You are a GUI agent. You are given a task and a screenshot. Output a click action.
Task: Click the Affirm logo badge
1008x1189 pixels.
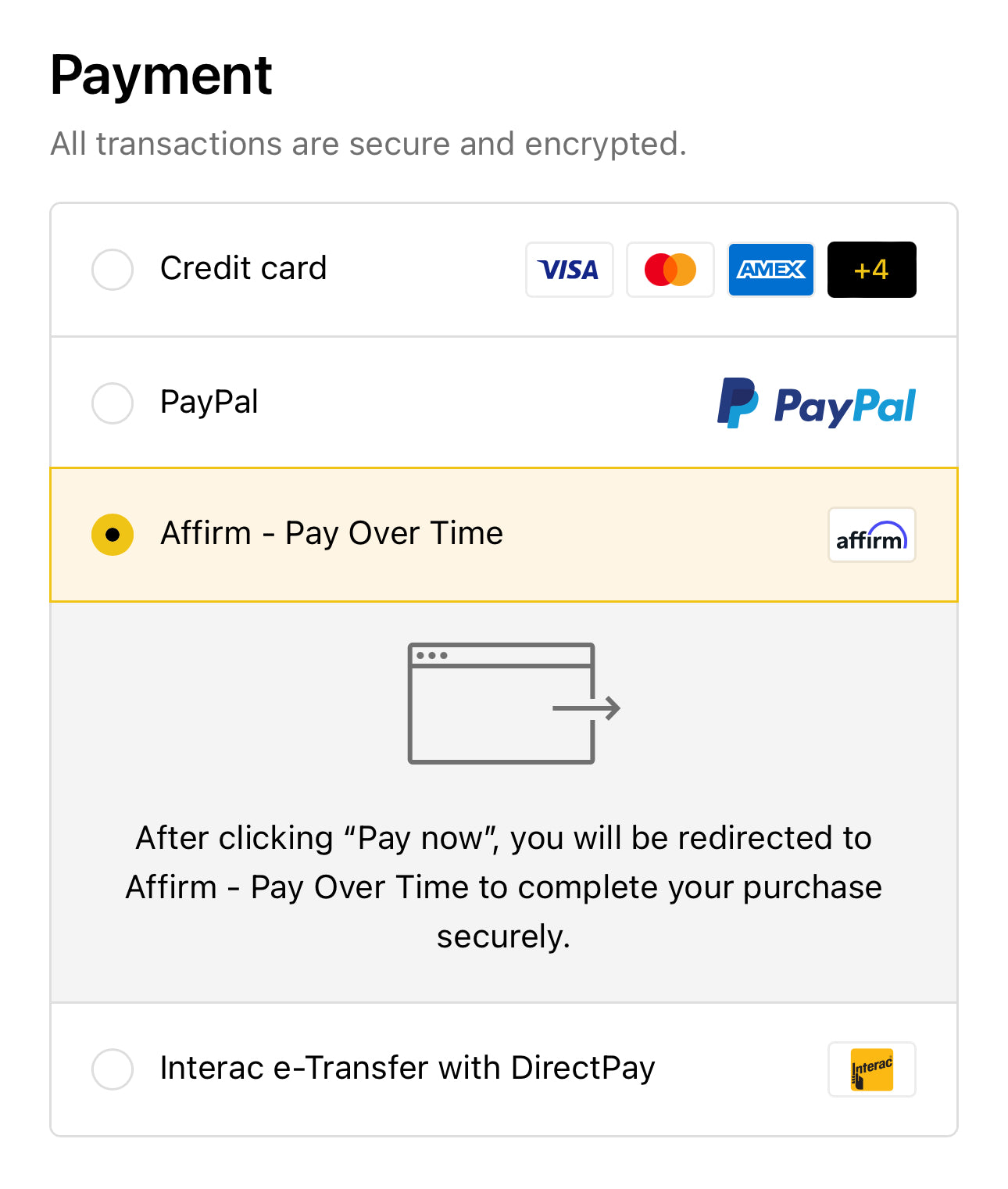tap(871, 535)
